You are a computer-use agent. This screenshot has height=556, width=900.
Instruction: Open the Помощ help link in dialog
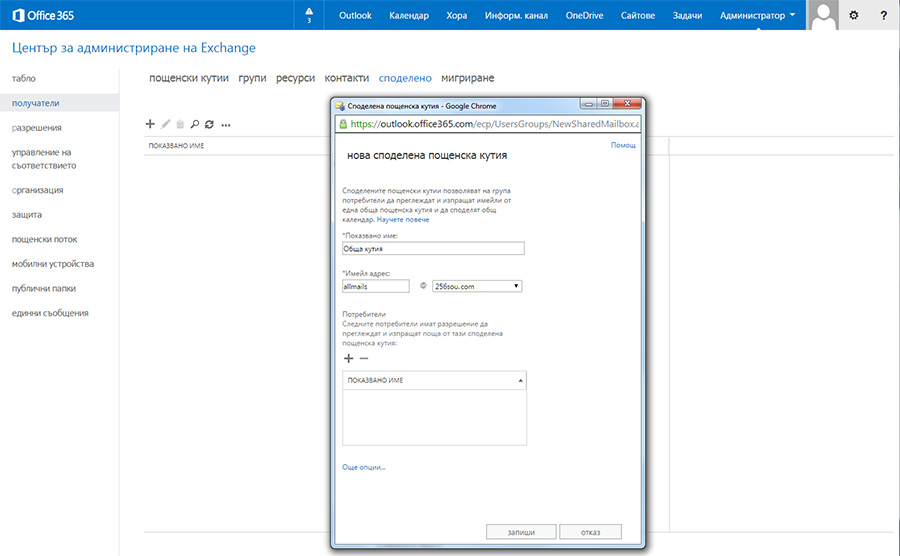point(623,145)
